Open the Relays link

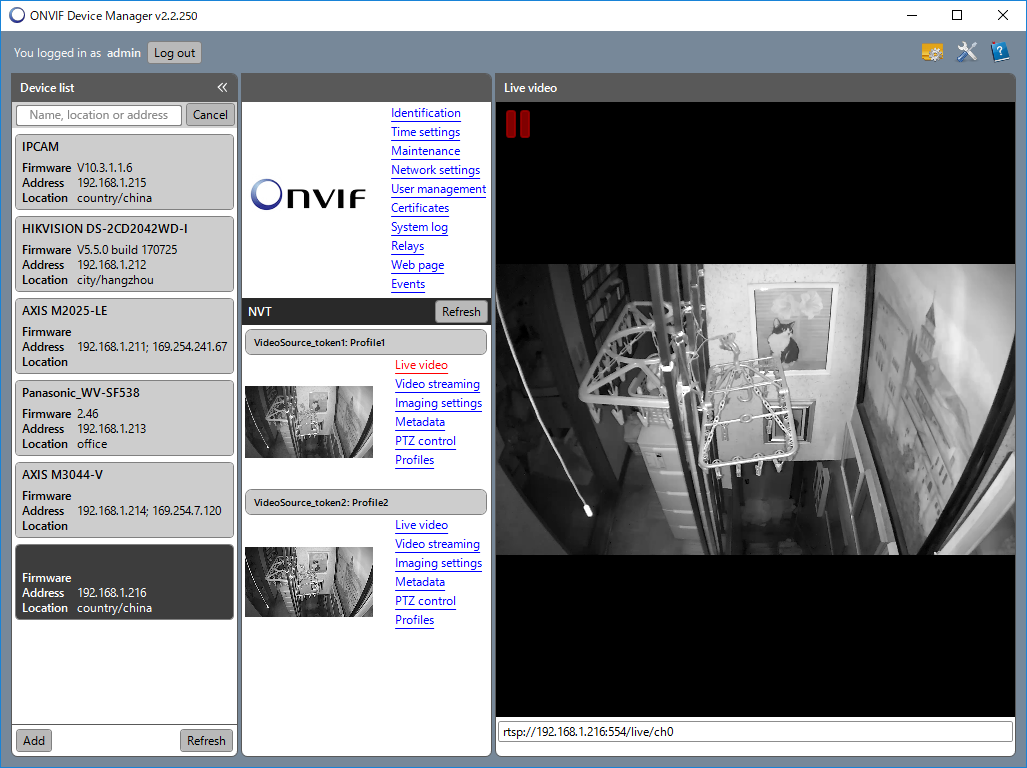(407, 246)
